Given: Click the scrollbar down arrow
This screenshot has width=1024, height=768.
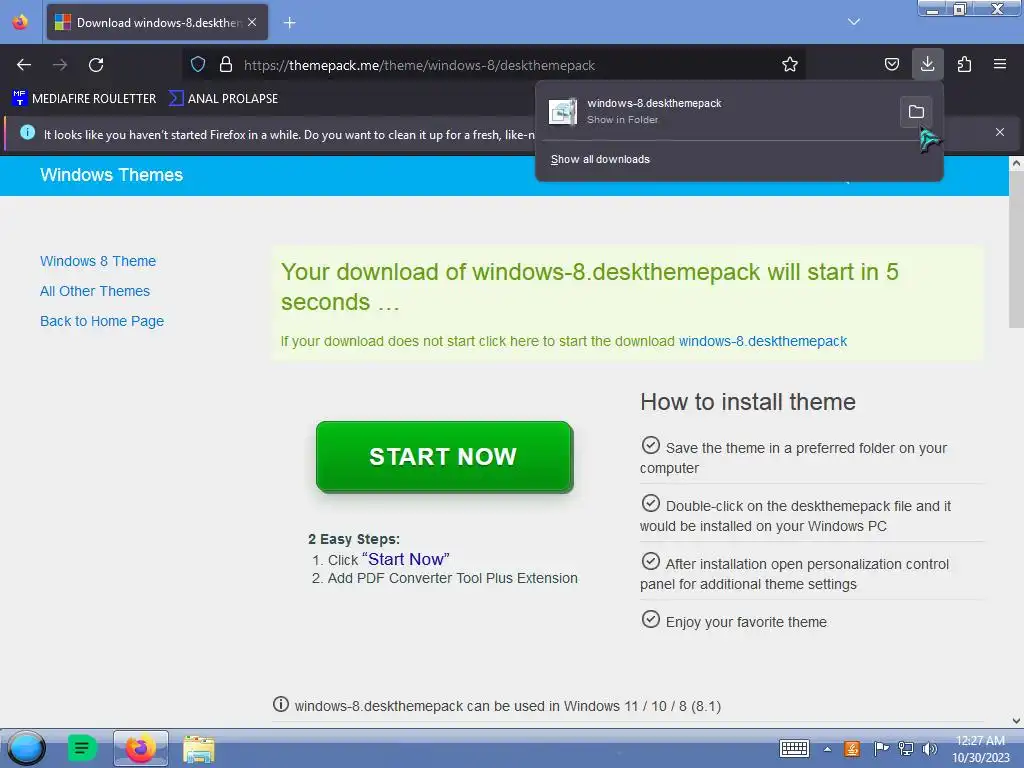Looking at the screenshot, I should coord(1016,721).
